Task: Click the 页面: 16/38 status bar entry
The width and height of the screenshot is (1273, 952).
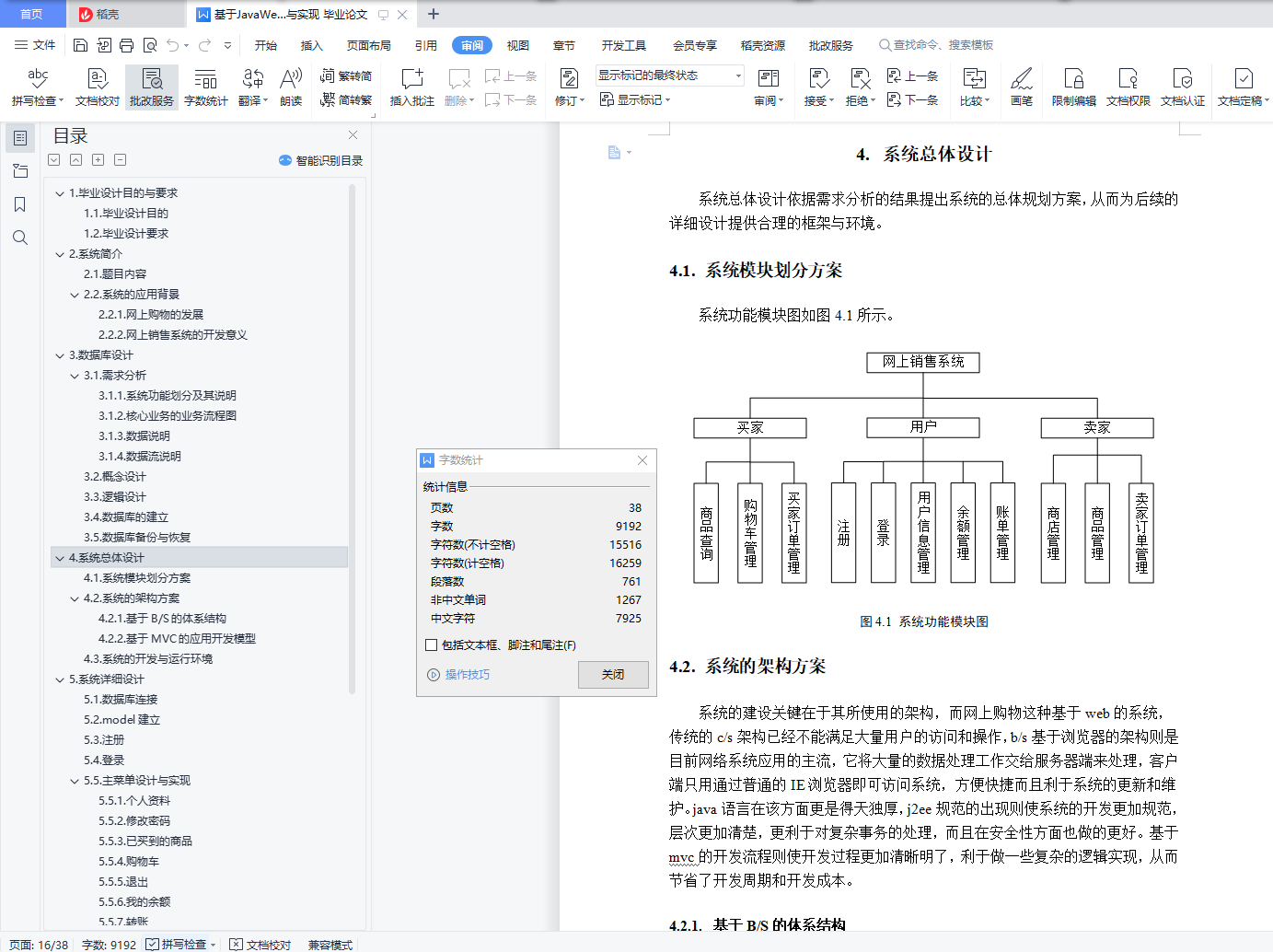Action: tap(39, 945)
